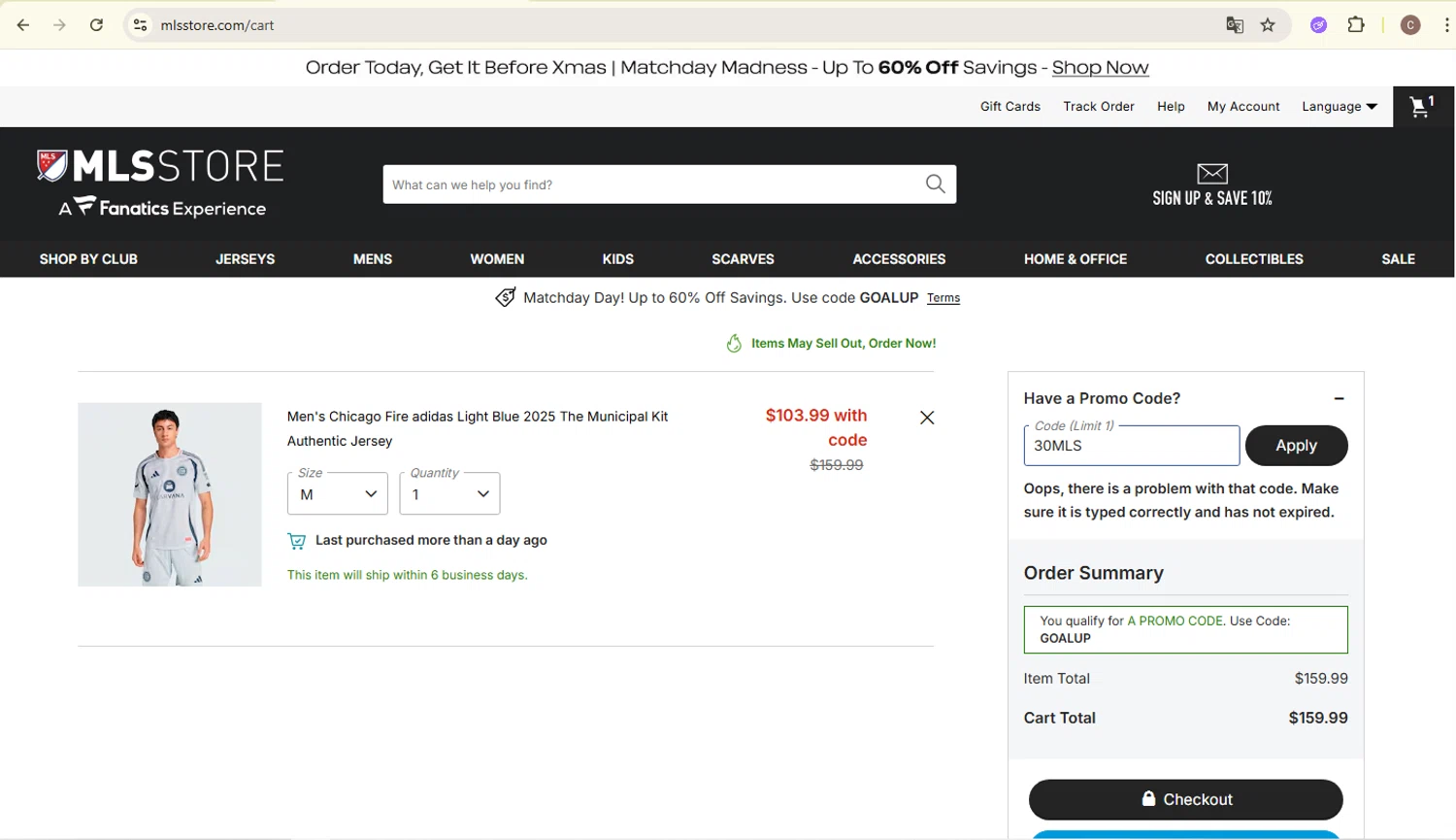Open the Quantity dropdown
Screen dimensions: 1456x840
click(449, 493)
